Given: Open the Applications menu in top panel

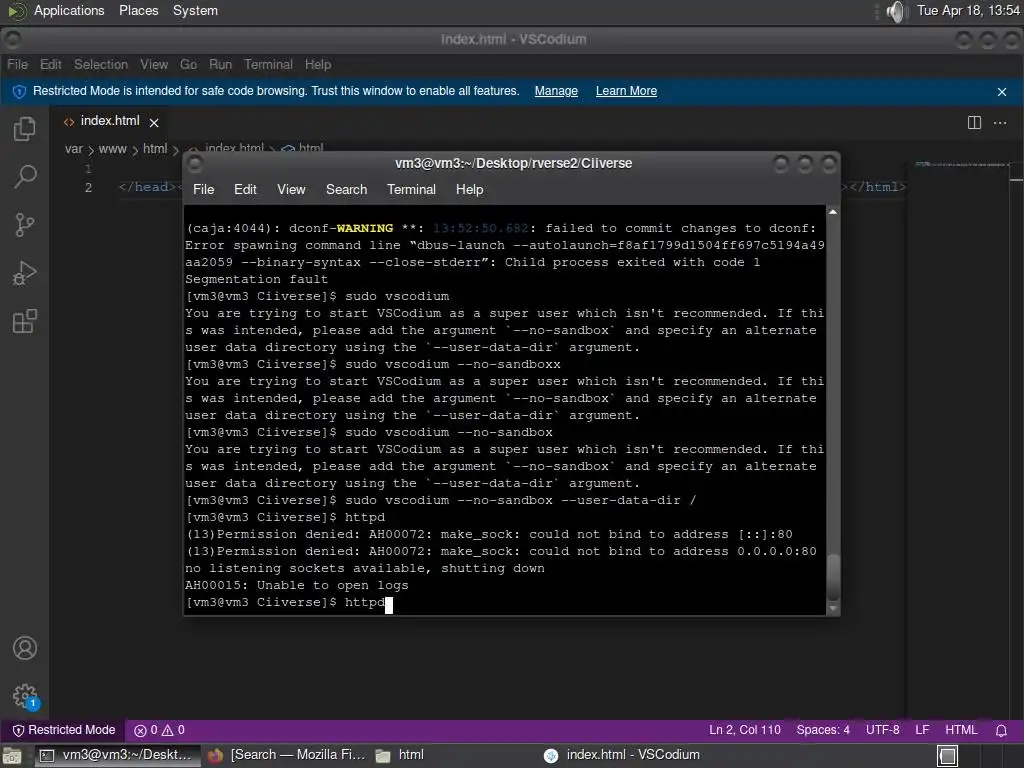Looking at the screenshot, I should tap(69, 10).
